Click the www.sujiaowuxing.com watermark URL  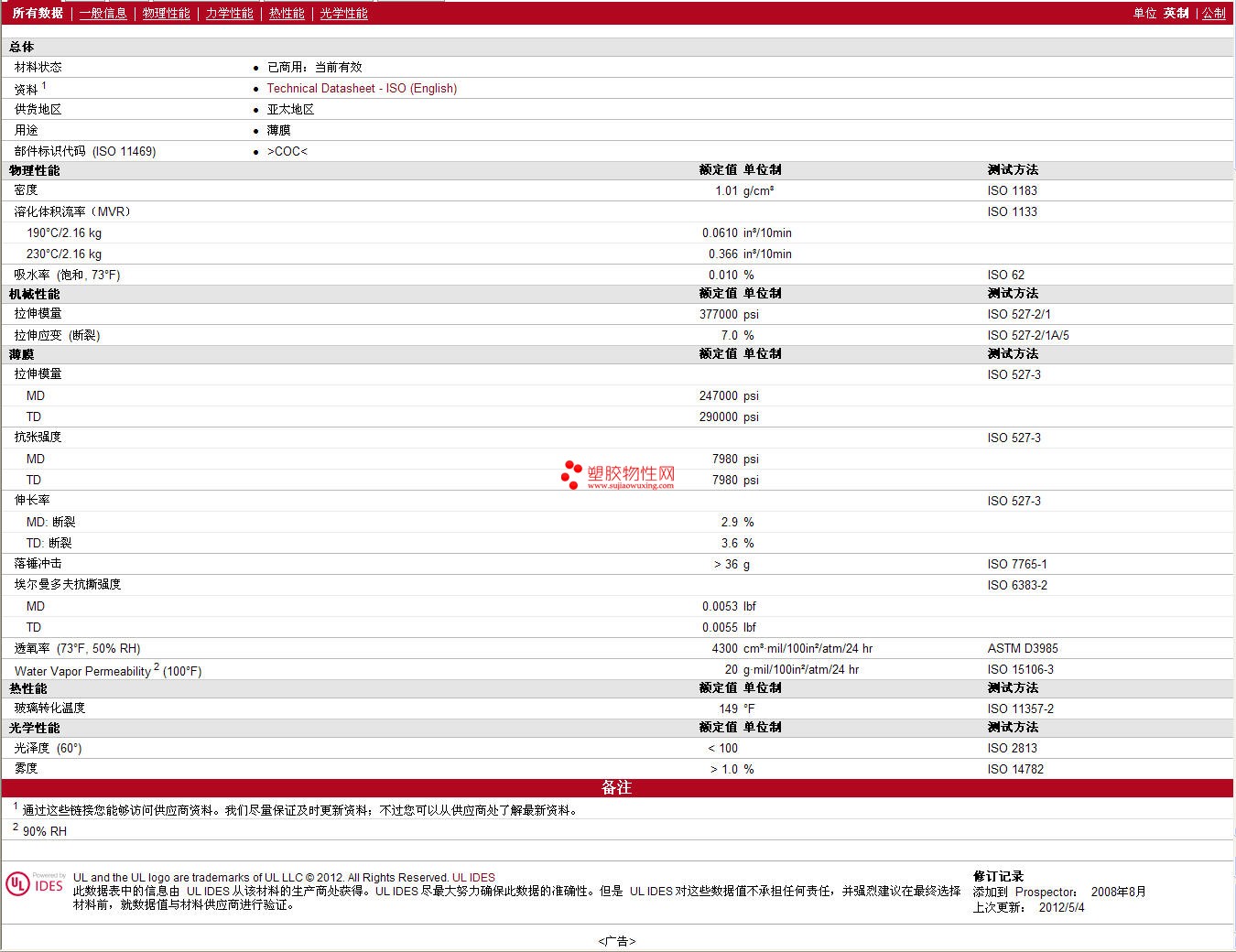tap(630, 486)
